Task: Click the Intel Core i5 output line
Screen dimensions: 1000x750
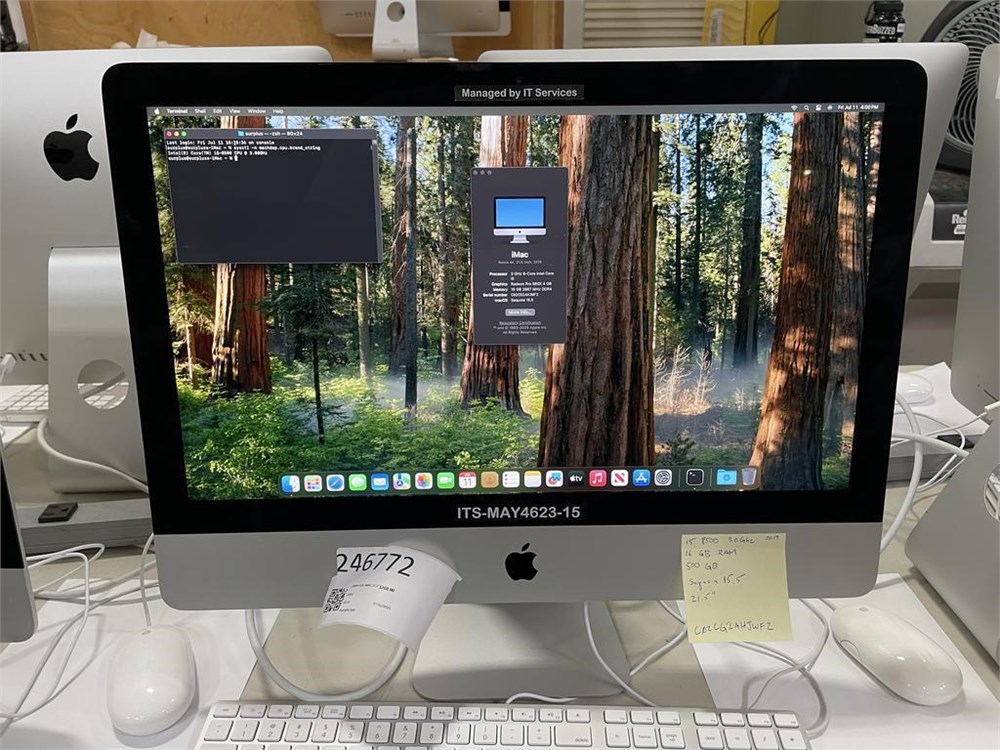Action: pyautogui.click(x=217, y=153)
